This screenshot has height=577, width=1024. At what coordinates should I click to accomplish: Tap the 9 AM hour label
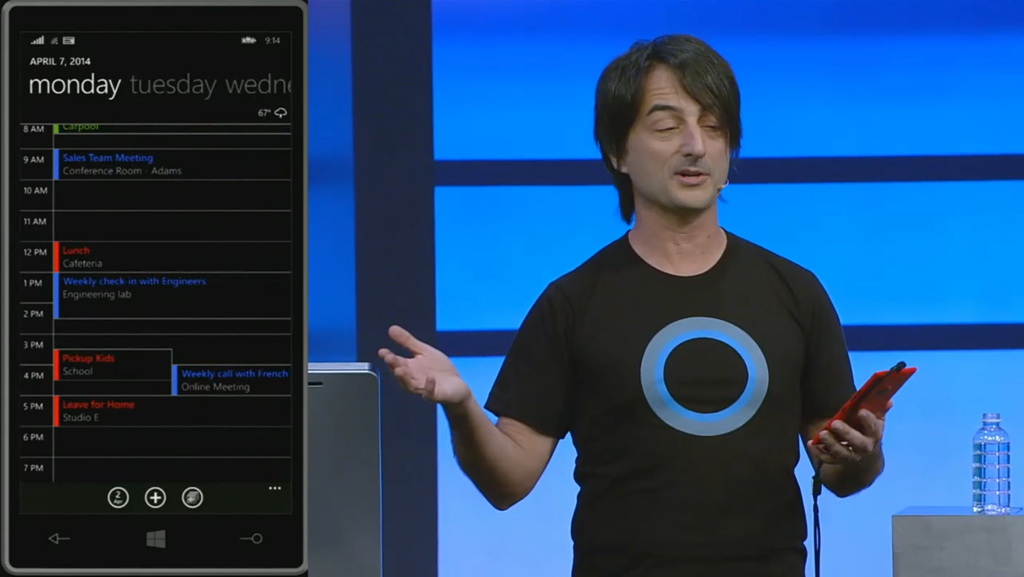tap(34, 160)
